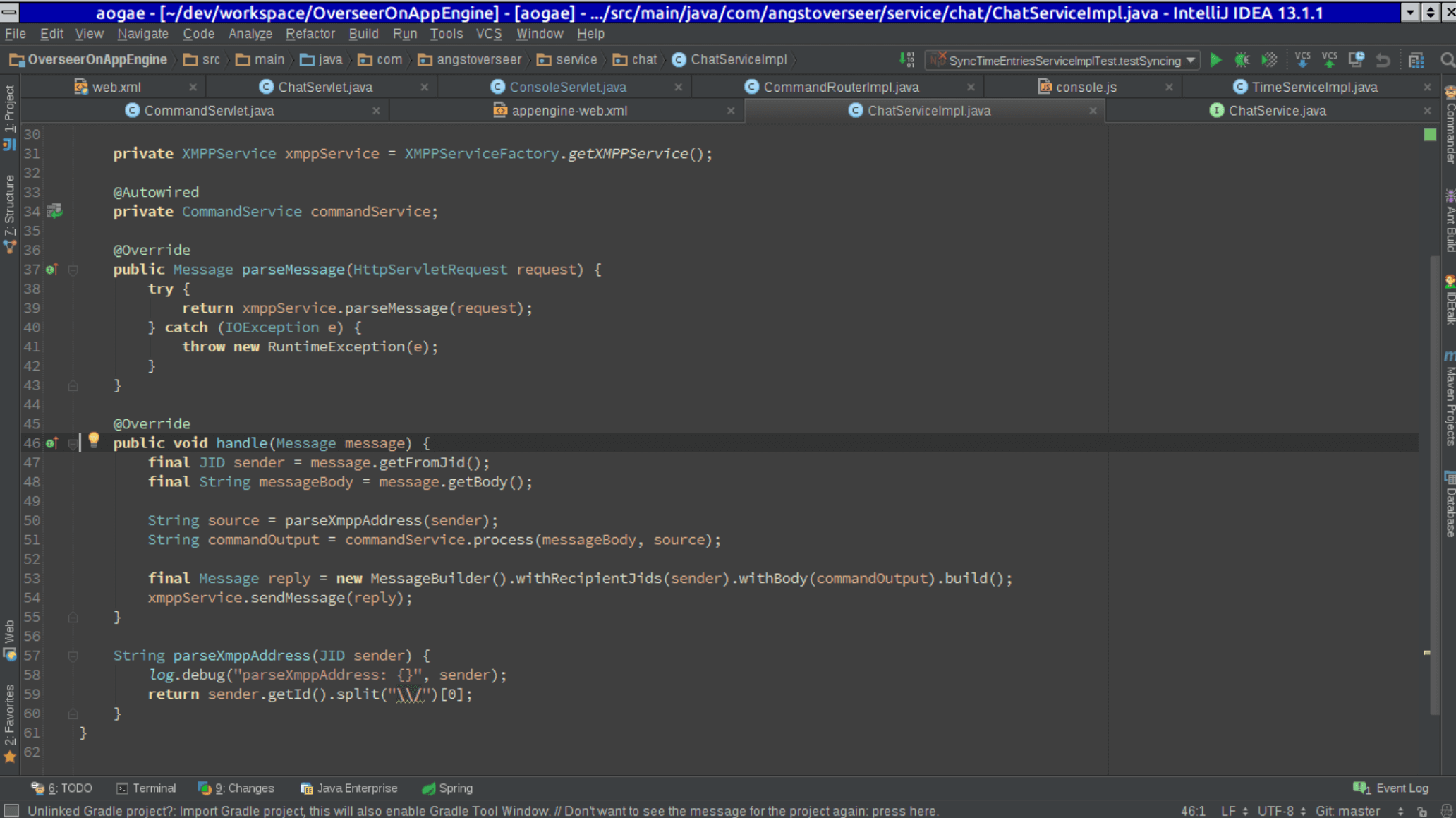Click the Make Project build icon
This screenshot has width=1456, height=818.
(907, 61)
